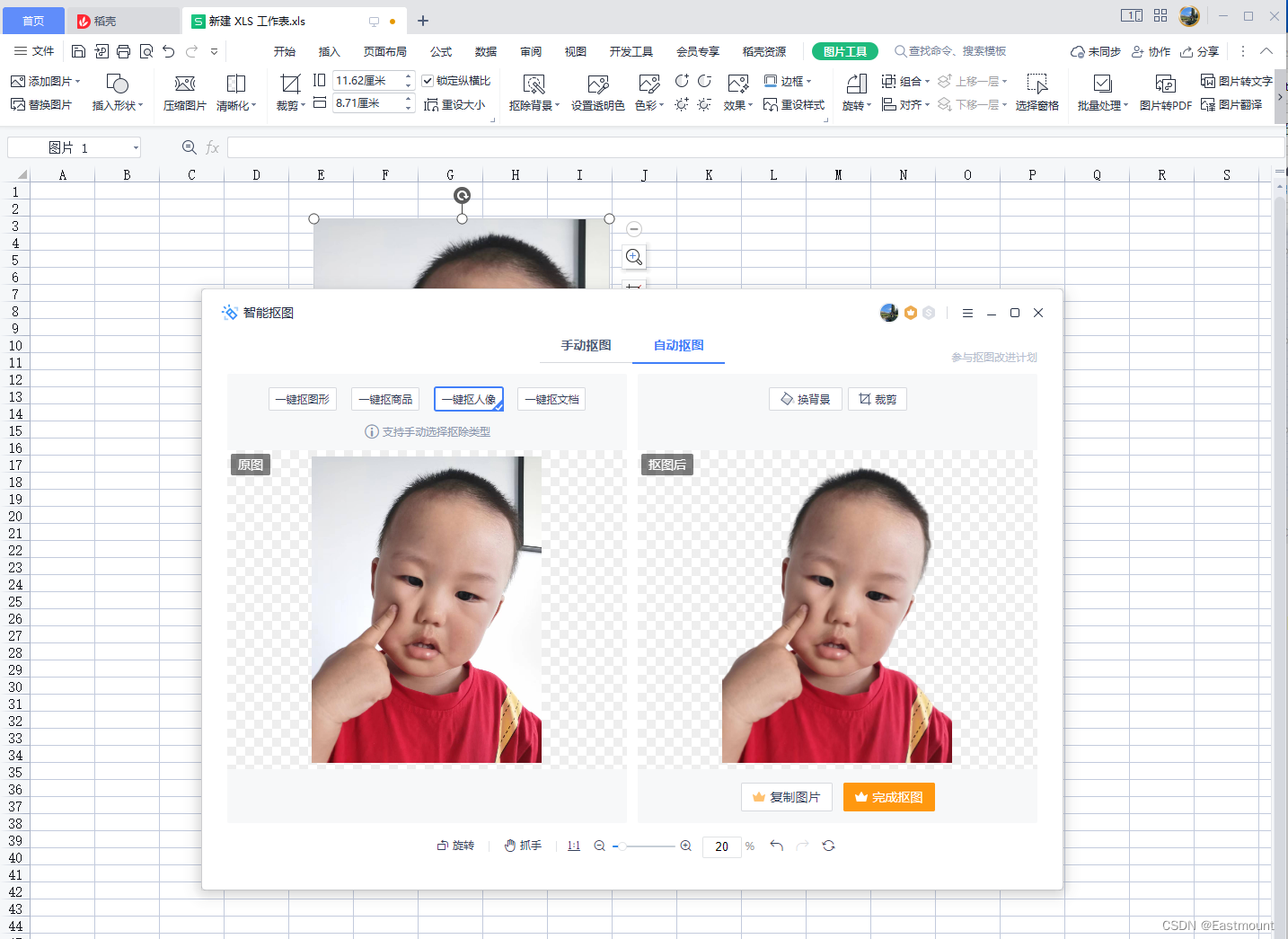Open Print Preview from quick access toolbar
This screenshot has height=939, width=1288.
[146, 51]
